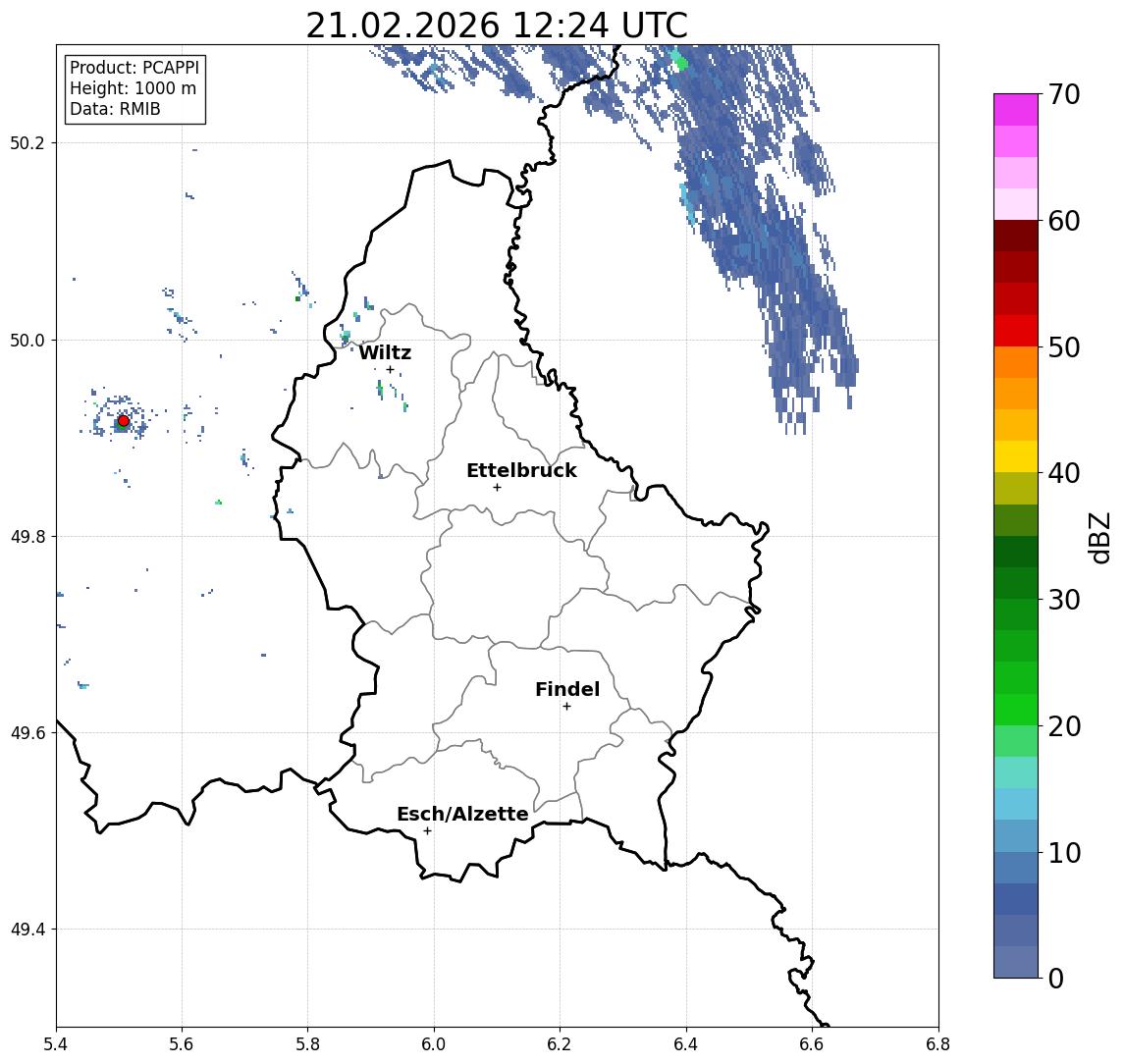Click the colorbar tick label 60
Image resolution: width=1124 pixels, height=1064 pixels.
coord(1064,222)
